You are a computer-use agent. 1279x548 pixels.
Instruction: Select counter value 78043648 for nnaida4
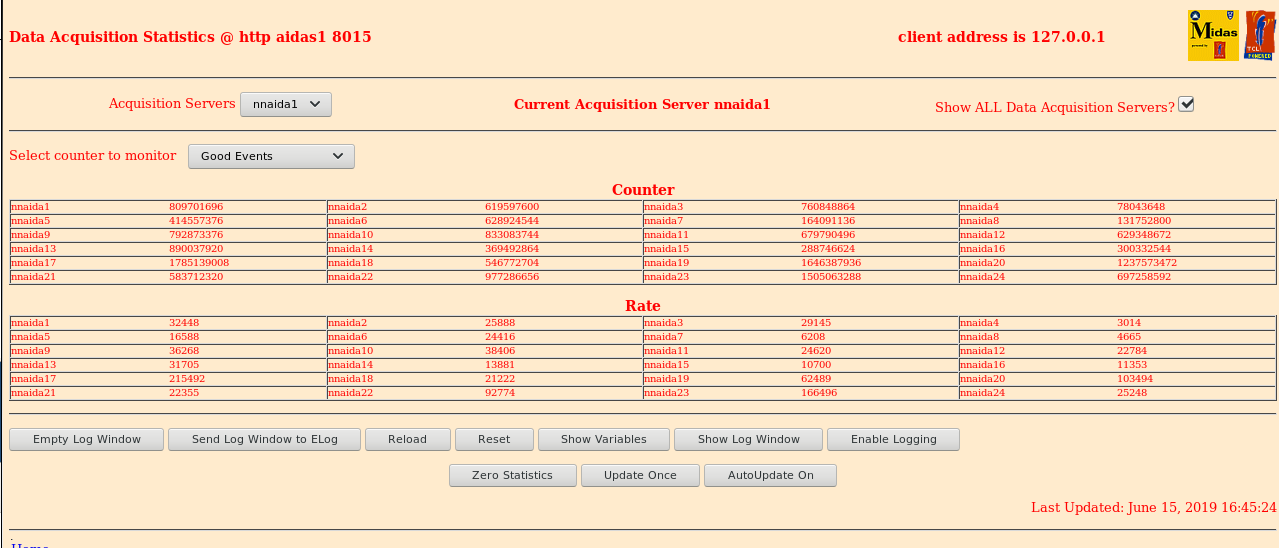tap(1141, 207)
